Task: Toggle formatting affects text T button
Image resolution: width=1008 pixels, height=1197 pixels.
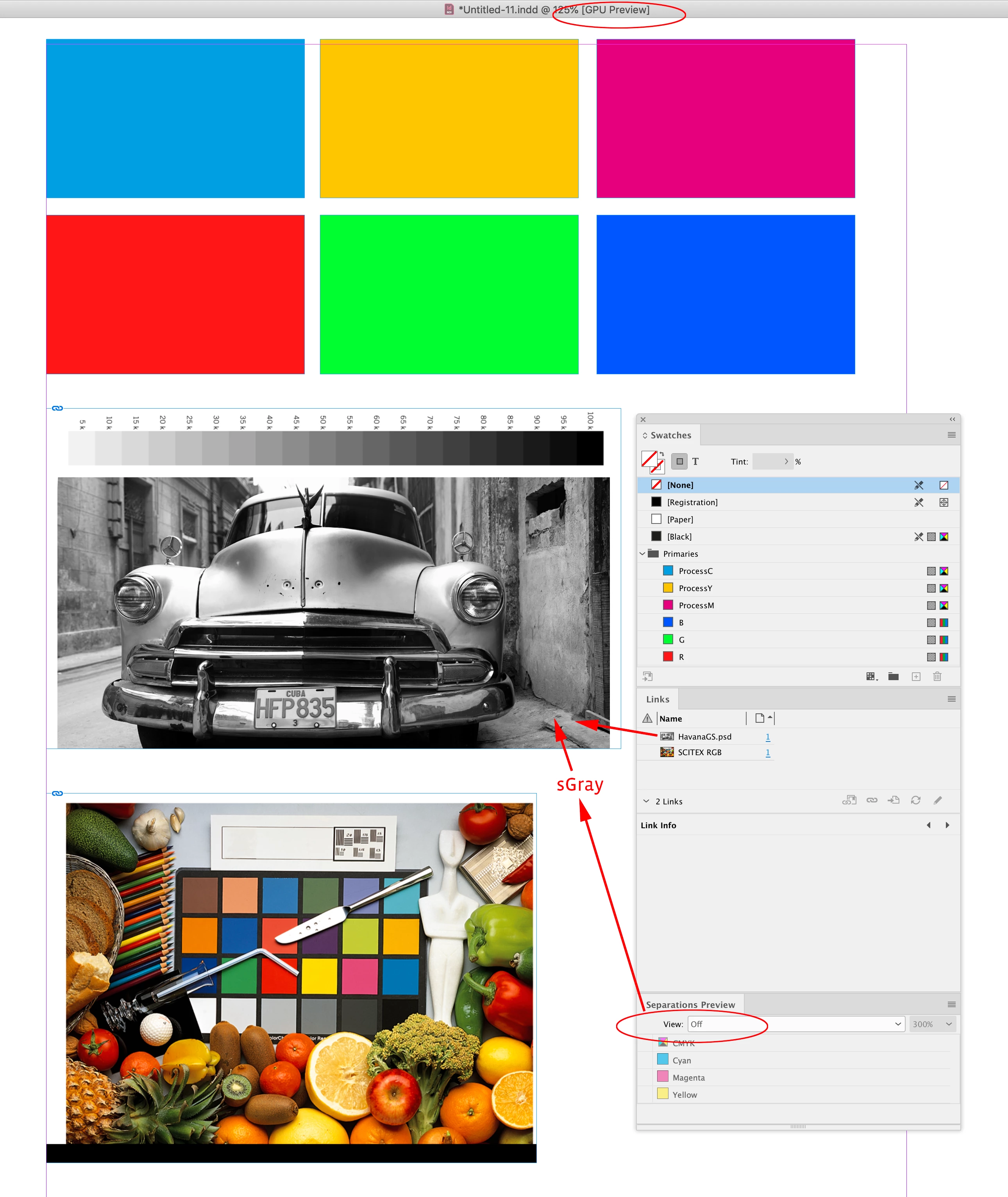Action: 695,462
